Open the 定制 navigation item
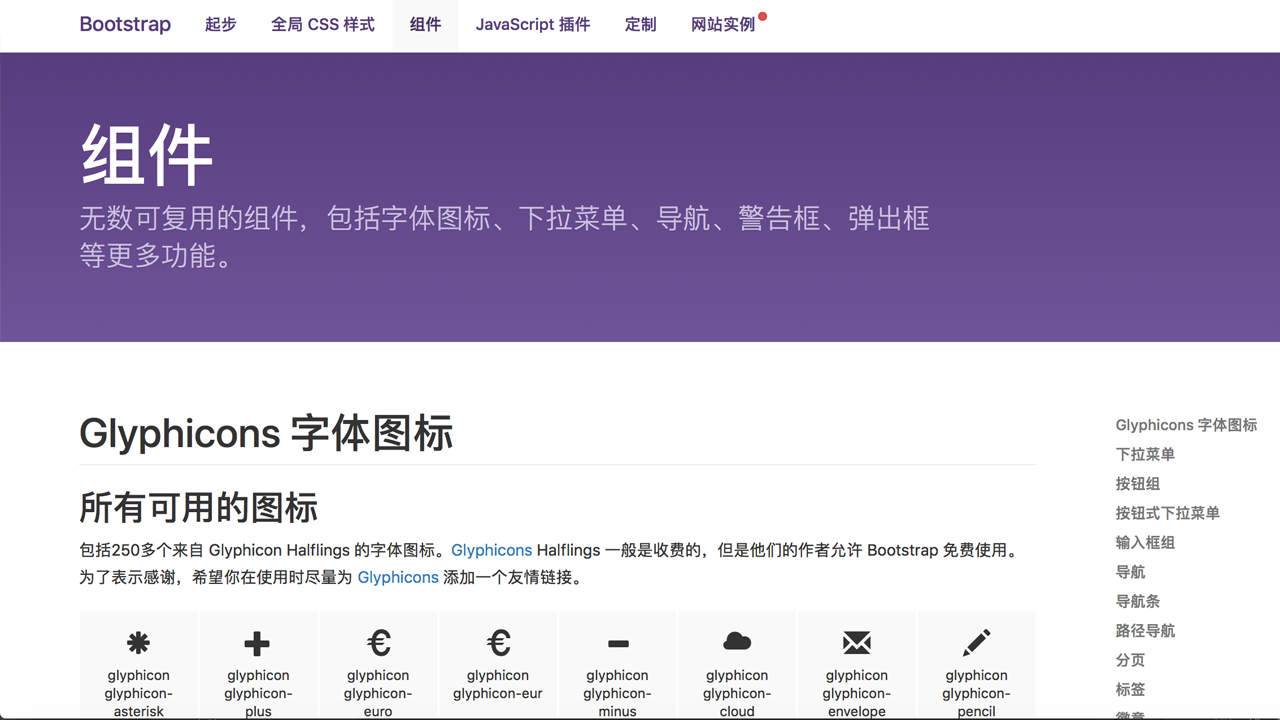Viewport: 1280px width, 720px height. (x=641, y=24)
